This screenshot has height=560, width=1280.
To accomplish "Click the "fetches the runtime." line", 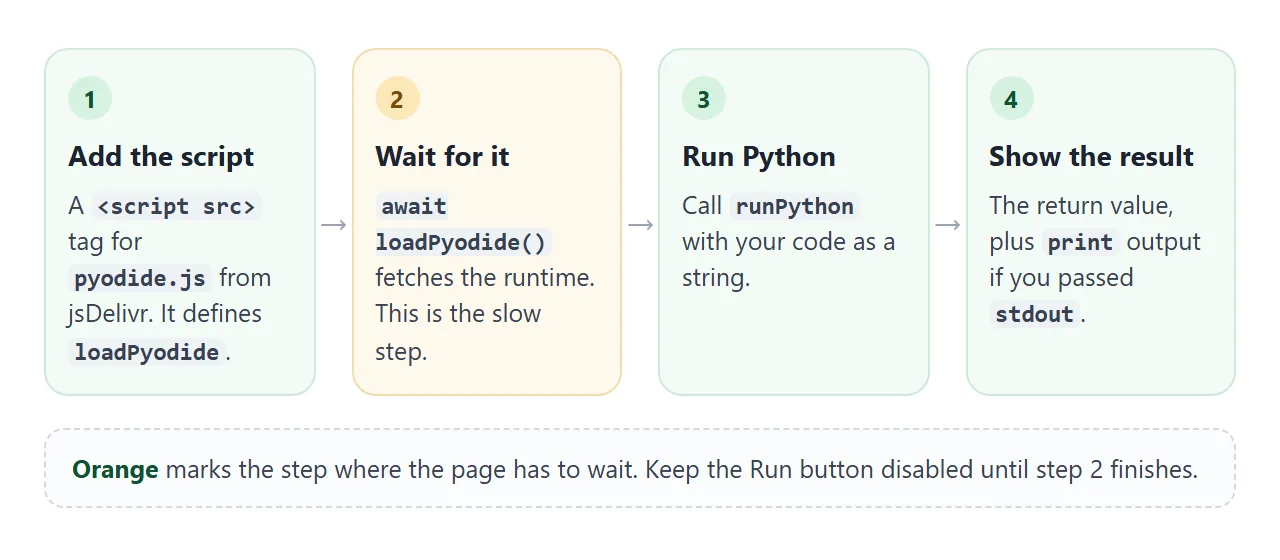I will tap(485, 278).
